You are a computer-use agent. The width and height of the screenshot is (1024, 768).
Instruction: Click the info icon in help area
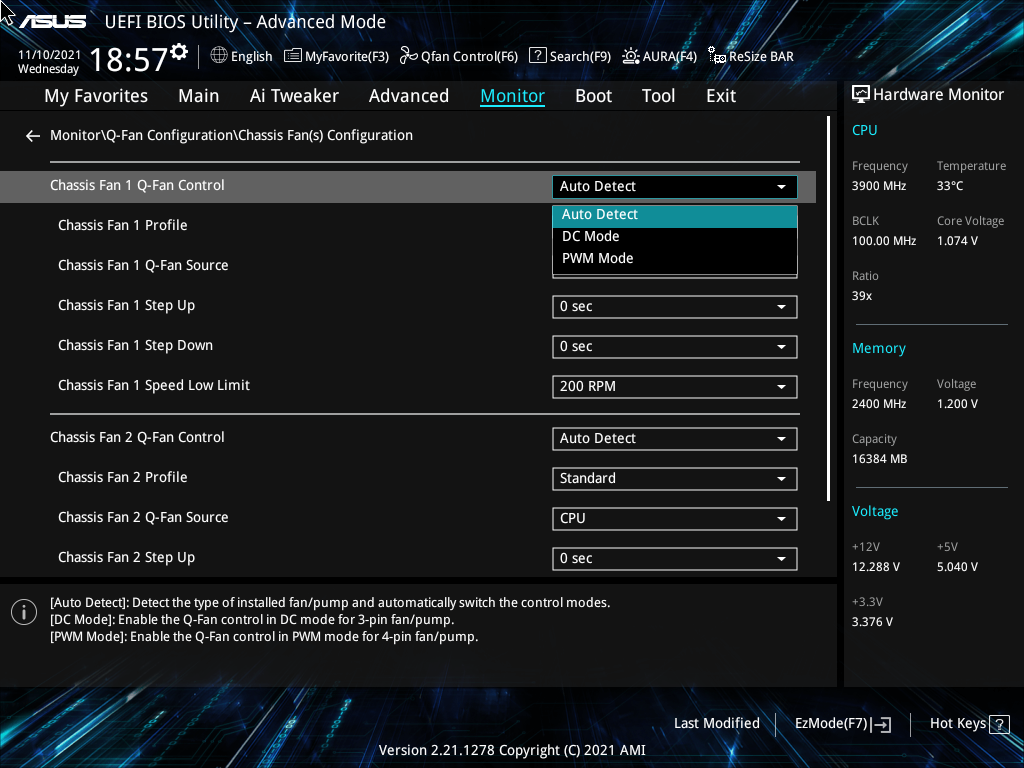24,612
